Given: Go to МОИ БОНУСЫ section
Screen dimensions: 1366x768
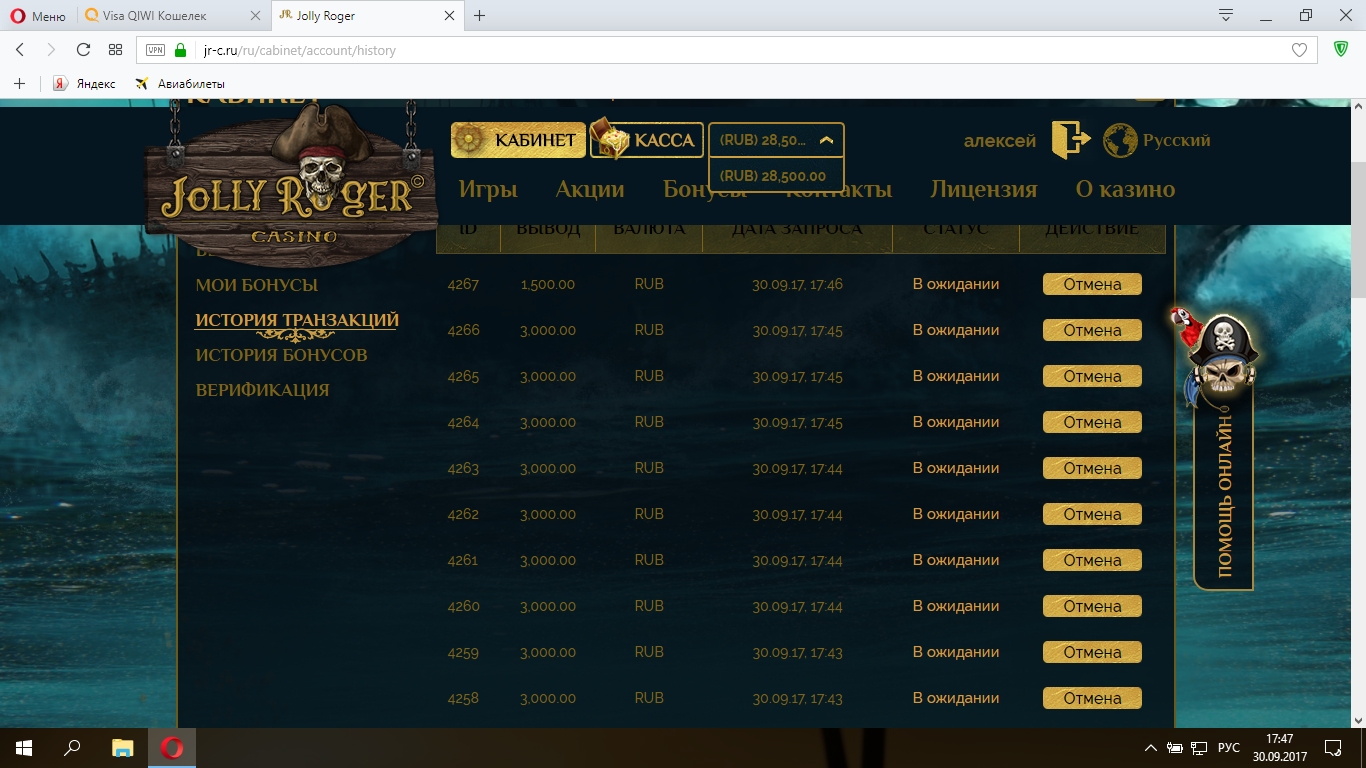Looking at the screenshot, I should [257, 285].
